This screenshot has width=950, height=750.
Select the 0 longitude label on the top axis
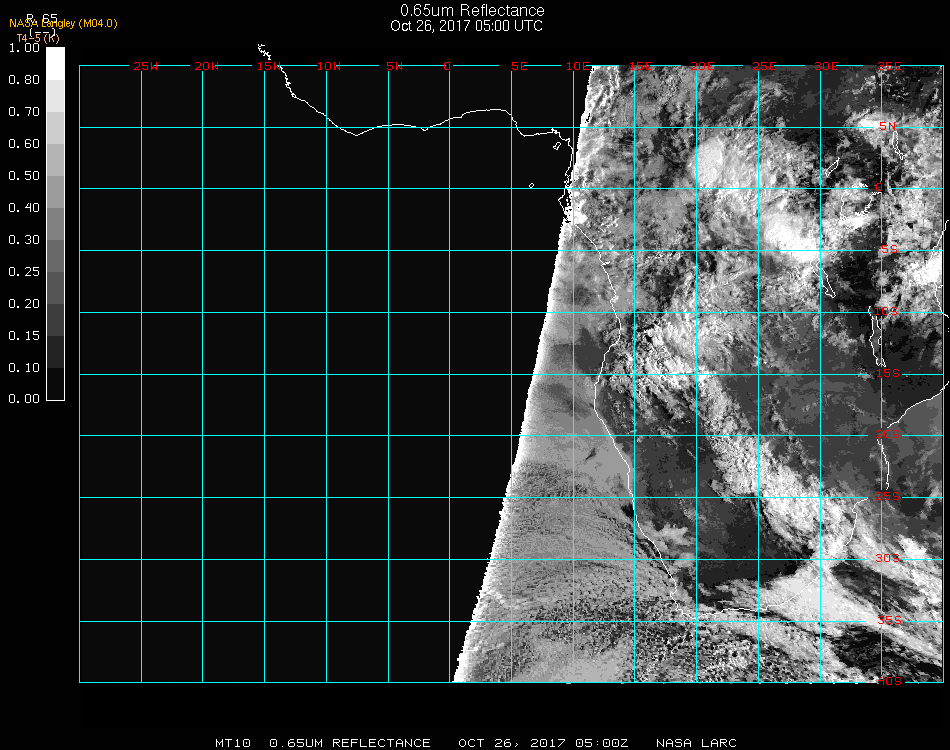[x=447, y=66]
